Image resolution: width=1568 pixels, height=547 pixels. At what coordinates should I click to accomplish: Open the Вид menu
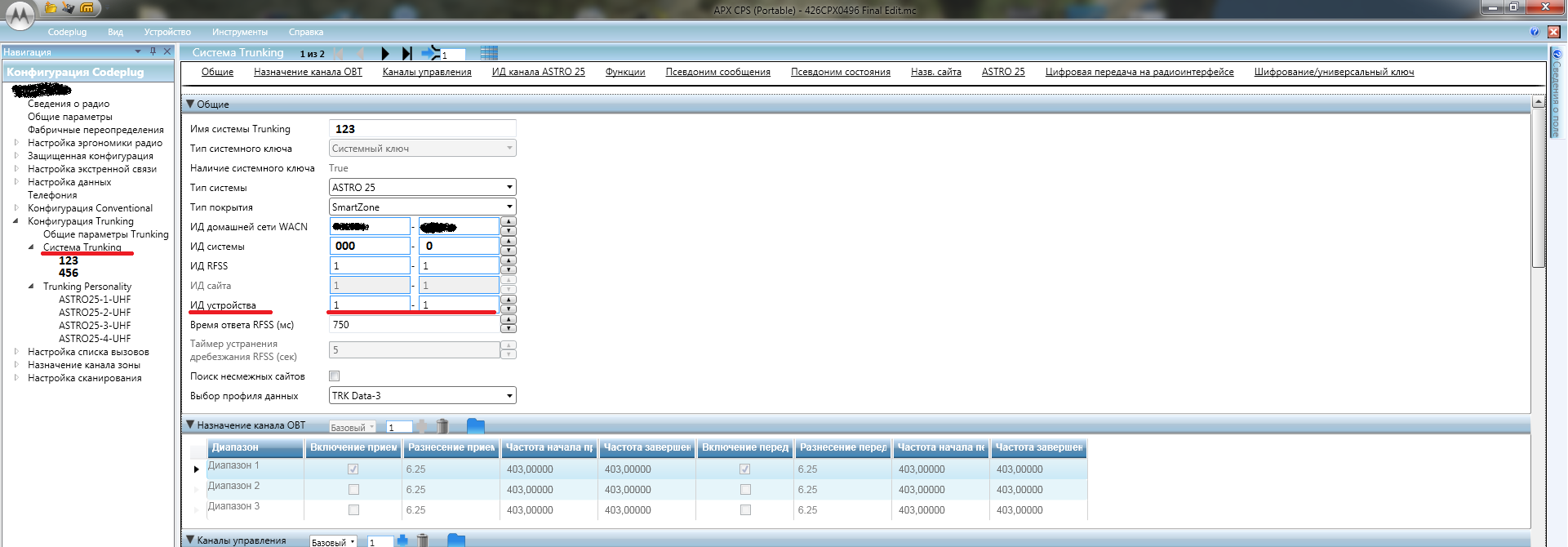coord(115,32)
